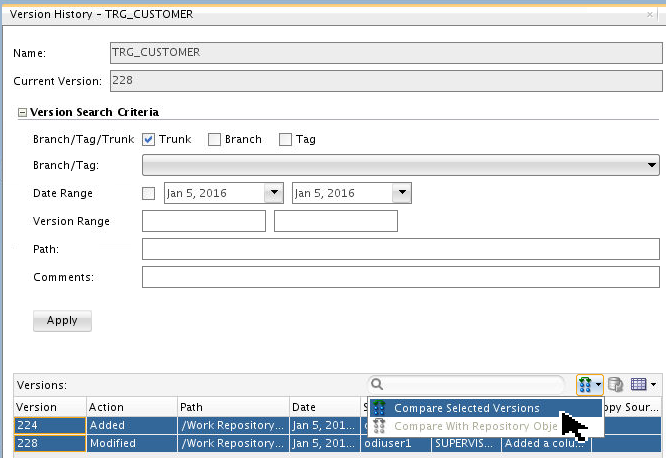
Task: Tick the Date Range checkbox
Action: [148, 193]
